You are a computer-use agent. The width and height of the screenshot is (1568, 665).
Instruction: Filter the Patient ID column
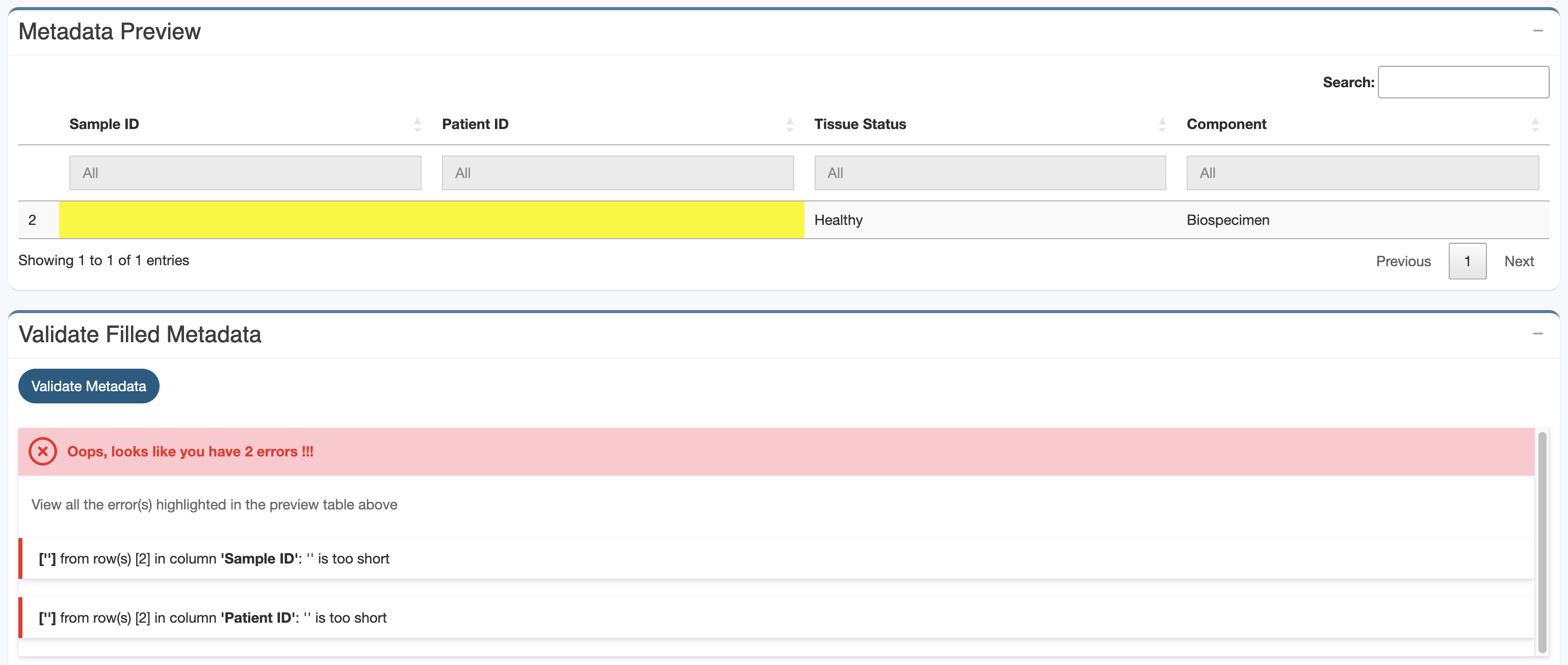click(618, 173)
